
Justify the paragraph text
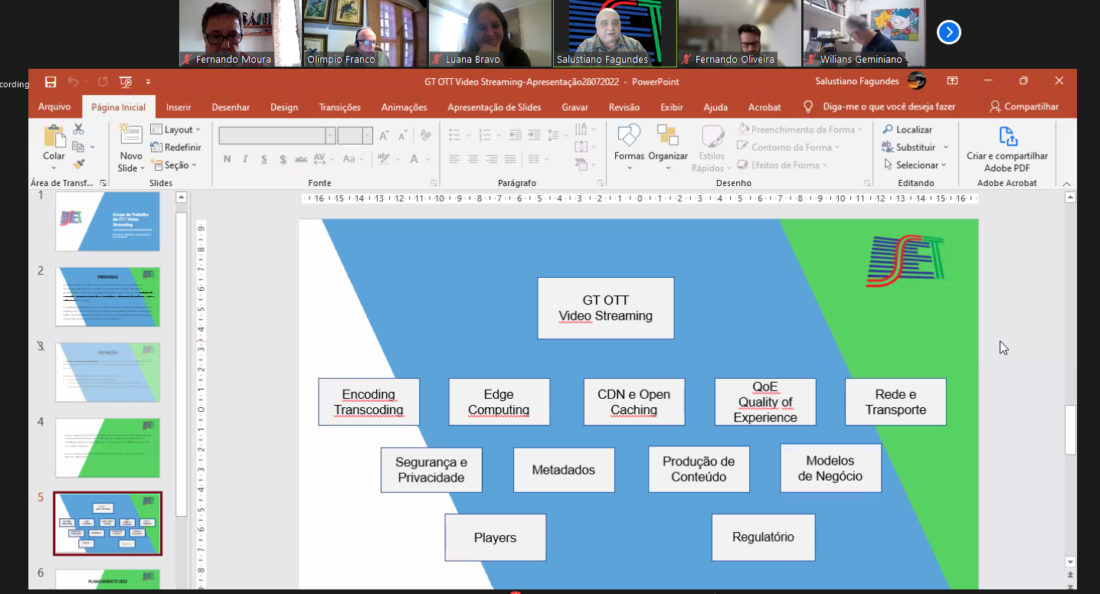(x=510, y=159)
